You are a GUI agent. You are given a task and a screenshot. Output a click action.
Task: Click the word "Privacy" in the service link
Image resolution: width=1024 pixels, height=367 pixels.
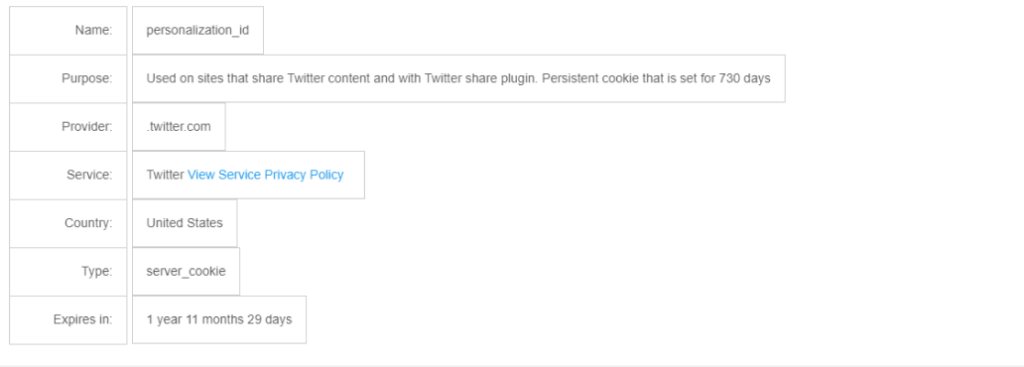[x=285, y=175]
